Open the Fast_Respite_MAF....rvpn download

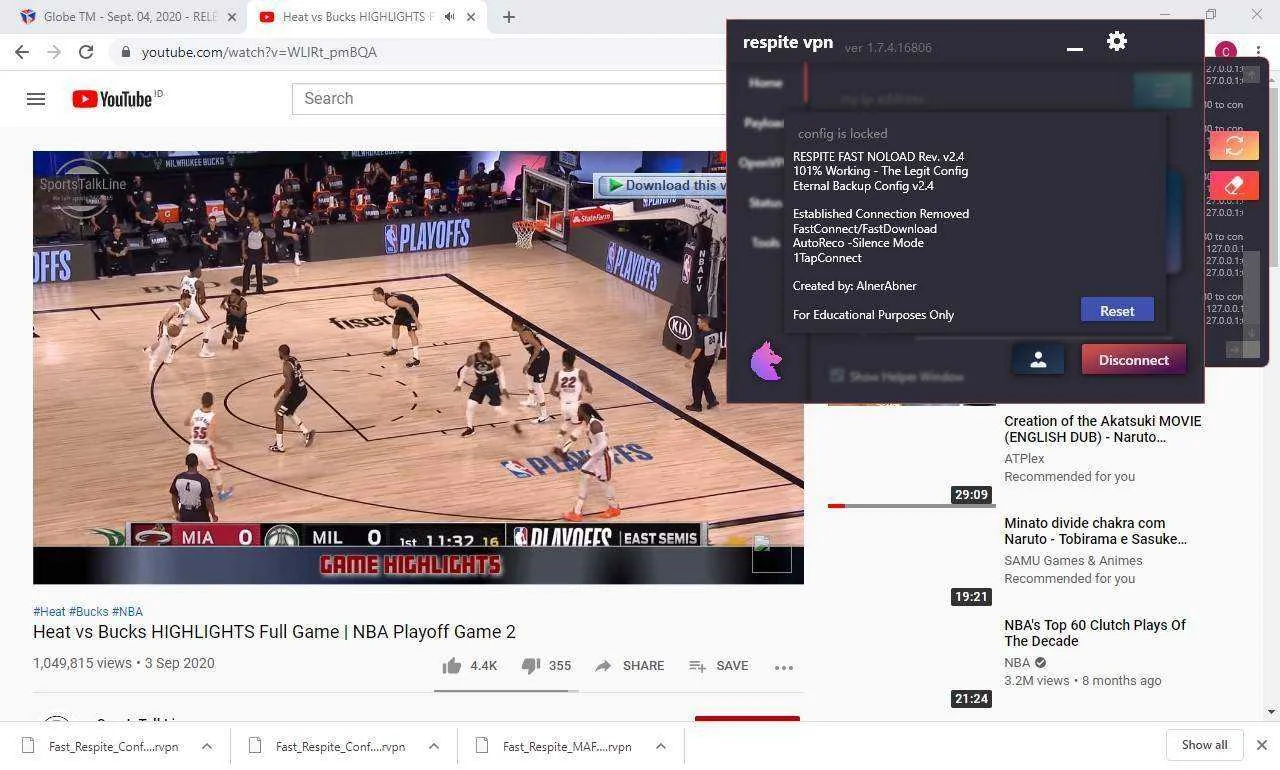tap(567, 746)
